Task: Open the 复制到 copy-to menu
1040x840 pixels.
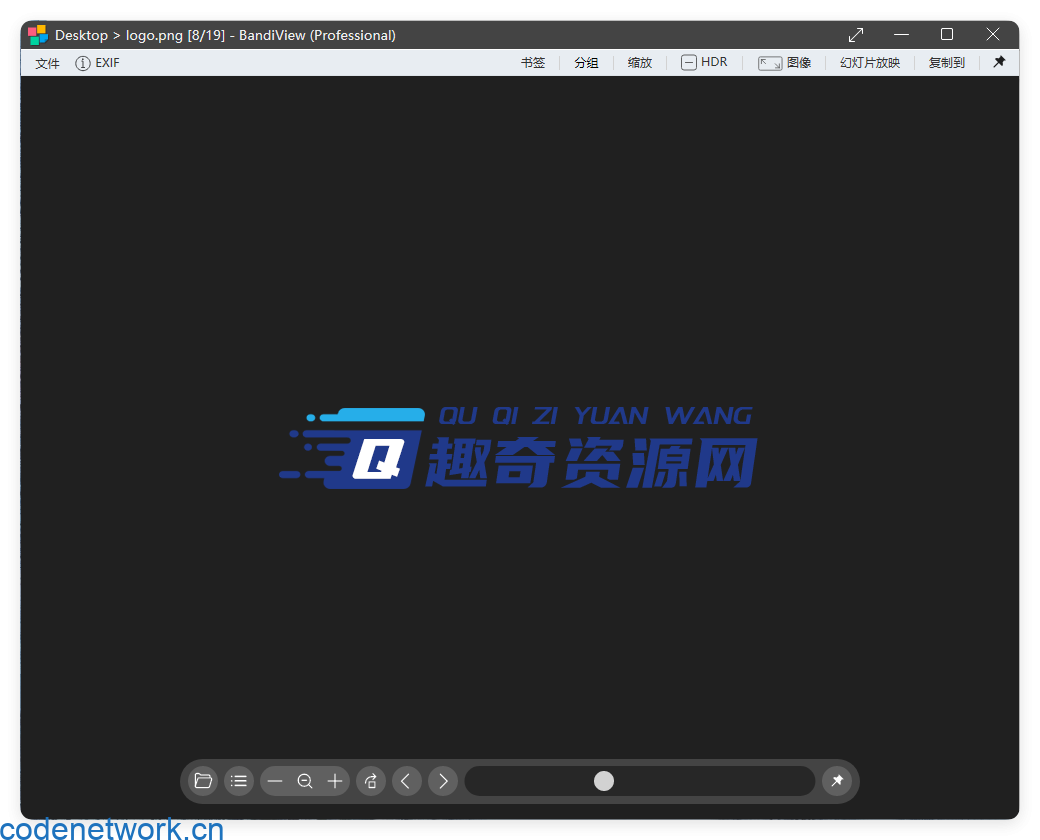Action: (x=946, y=62)
